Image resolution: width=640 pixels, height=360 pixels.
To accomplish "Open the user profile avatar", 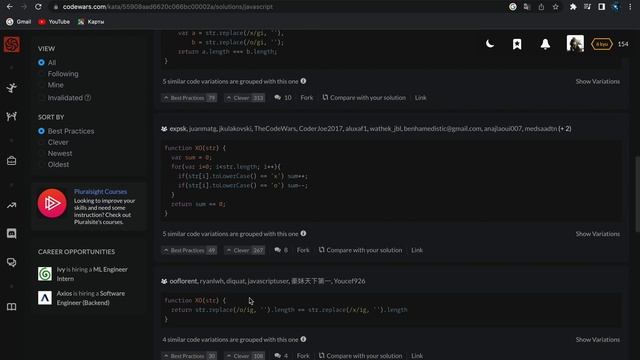I will tap(575, 43).
